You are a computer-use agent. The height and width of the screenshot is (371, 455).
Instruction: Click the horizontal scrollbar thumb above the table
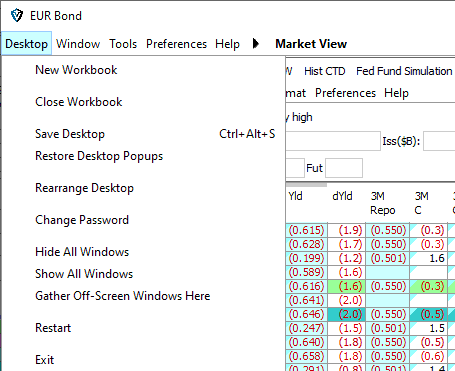(x=306, y=184)
